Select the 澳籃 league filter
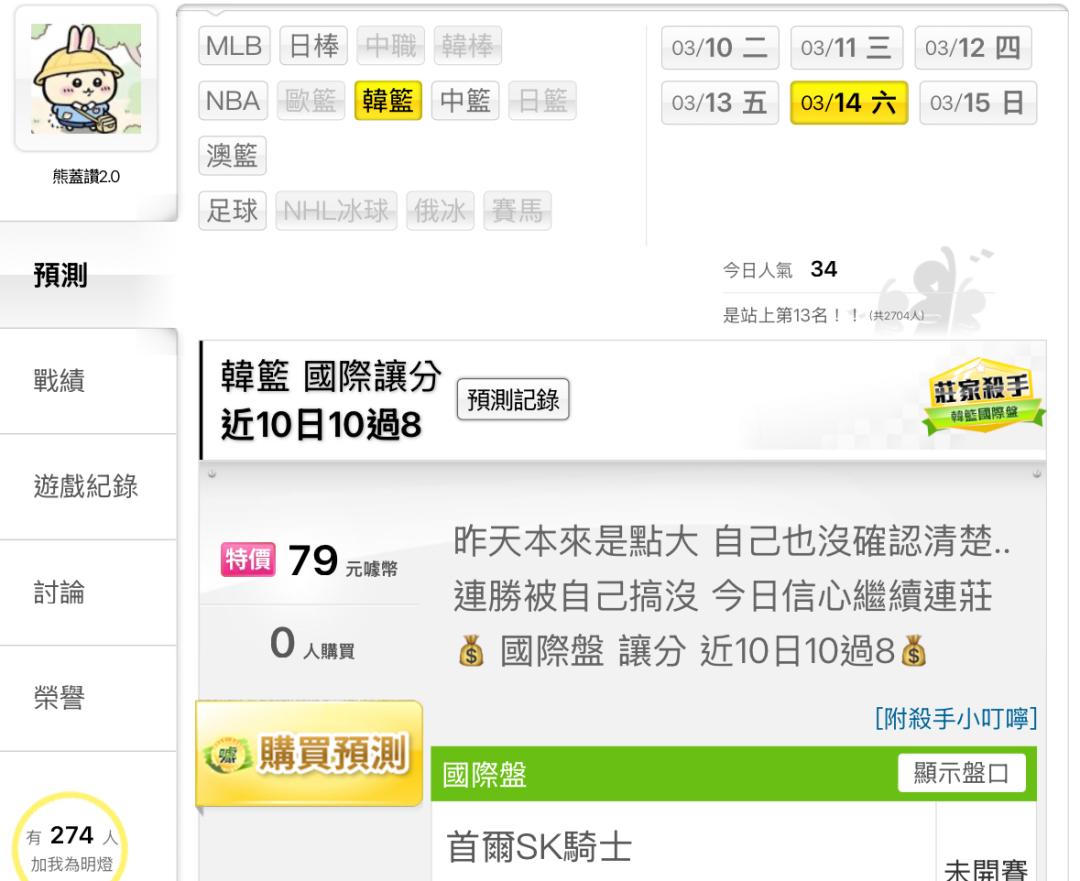Viewport: 1080px width, 881px height. [x=232, y=156]
